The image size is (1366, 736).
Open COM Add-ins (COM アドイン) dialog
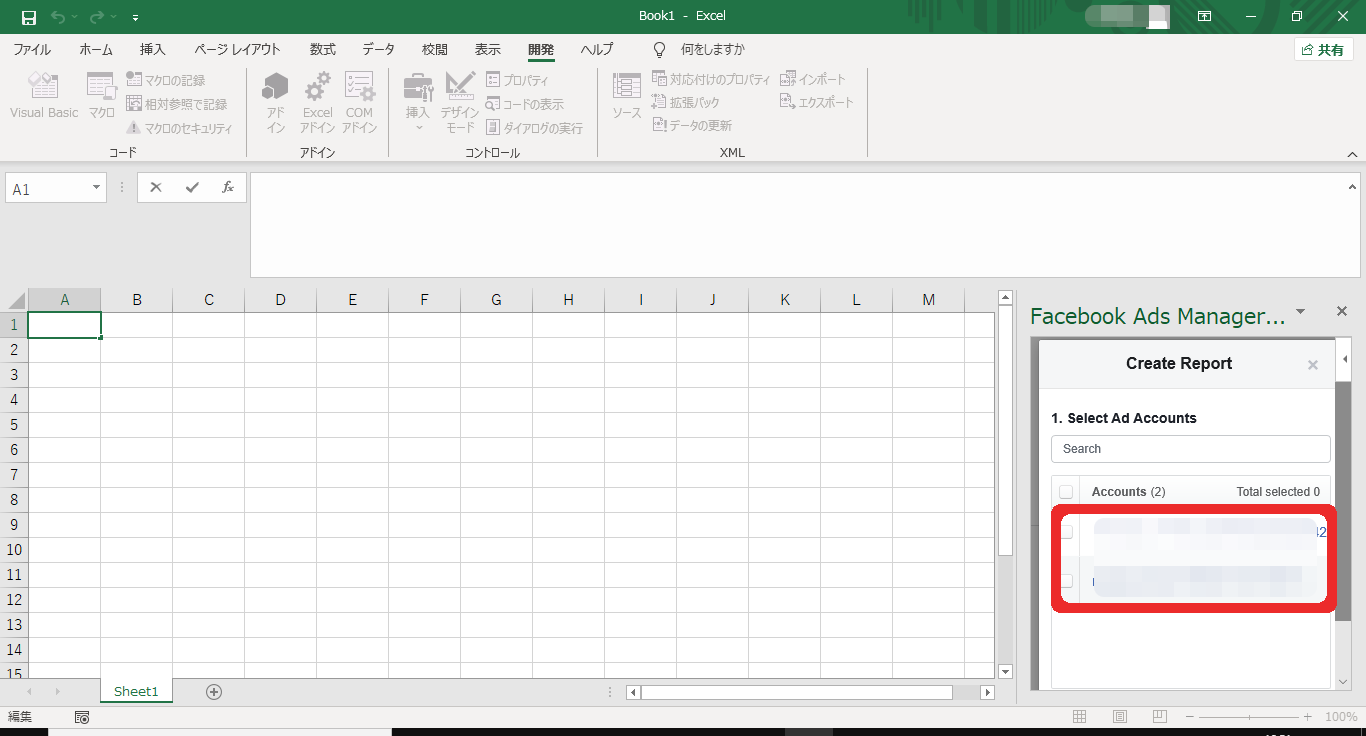click(359, 101)
